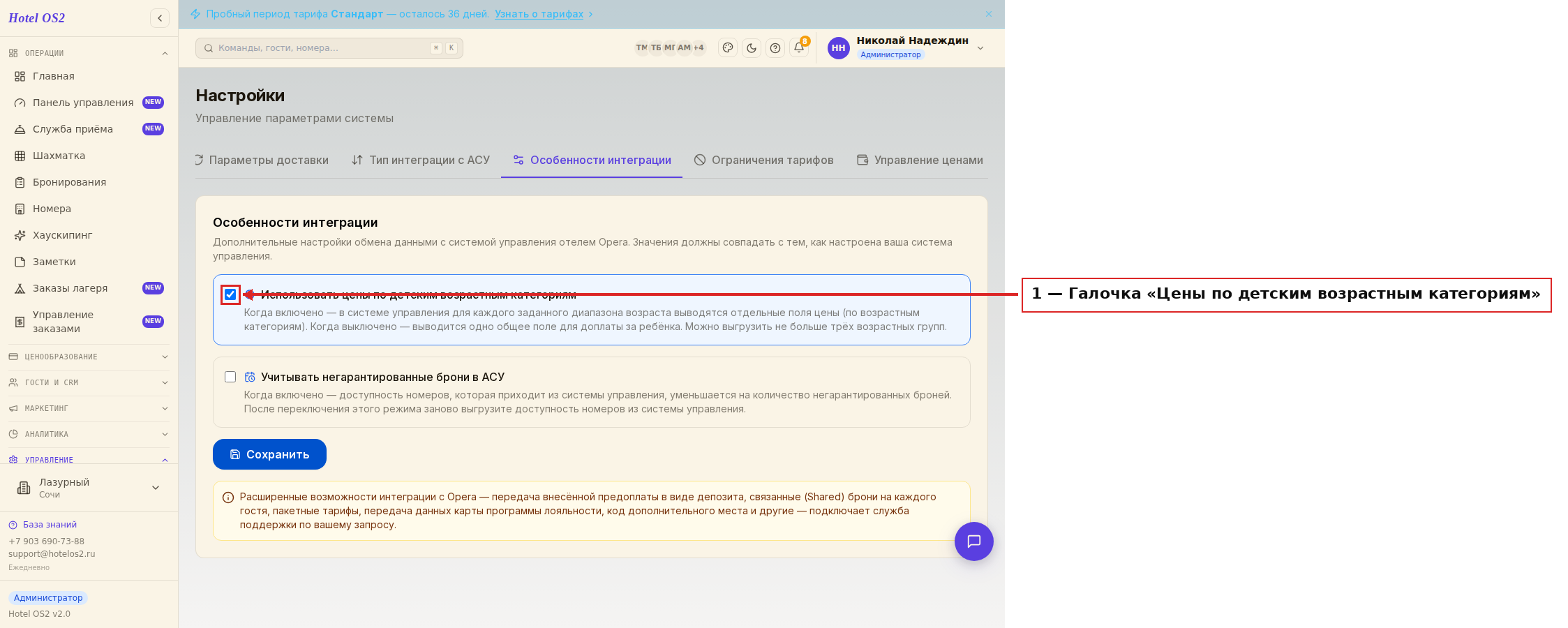The image size is (1568, 628).
Task: Switch to Ограничения тарифов tab
Action: [x=764, y=160]
